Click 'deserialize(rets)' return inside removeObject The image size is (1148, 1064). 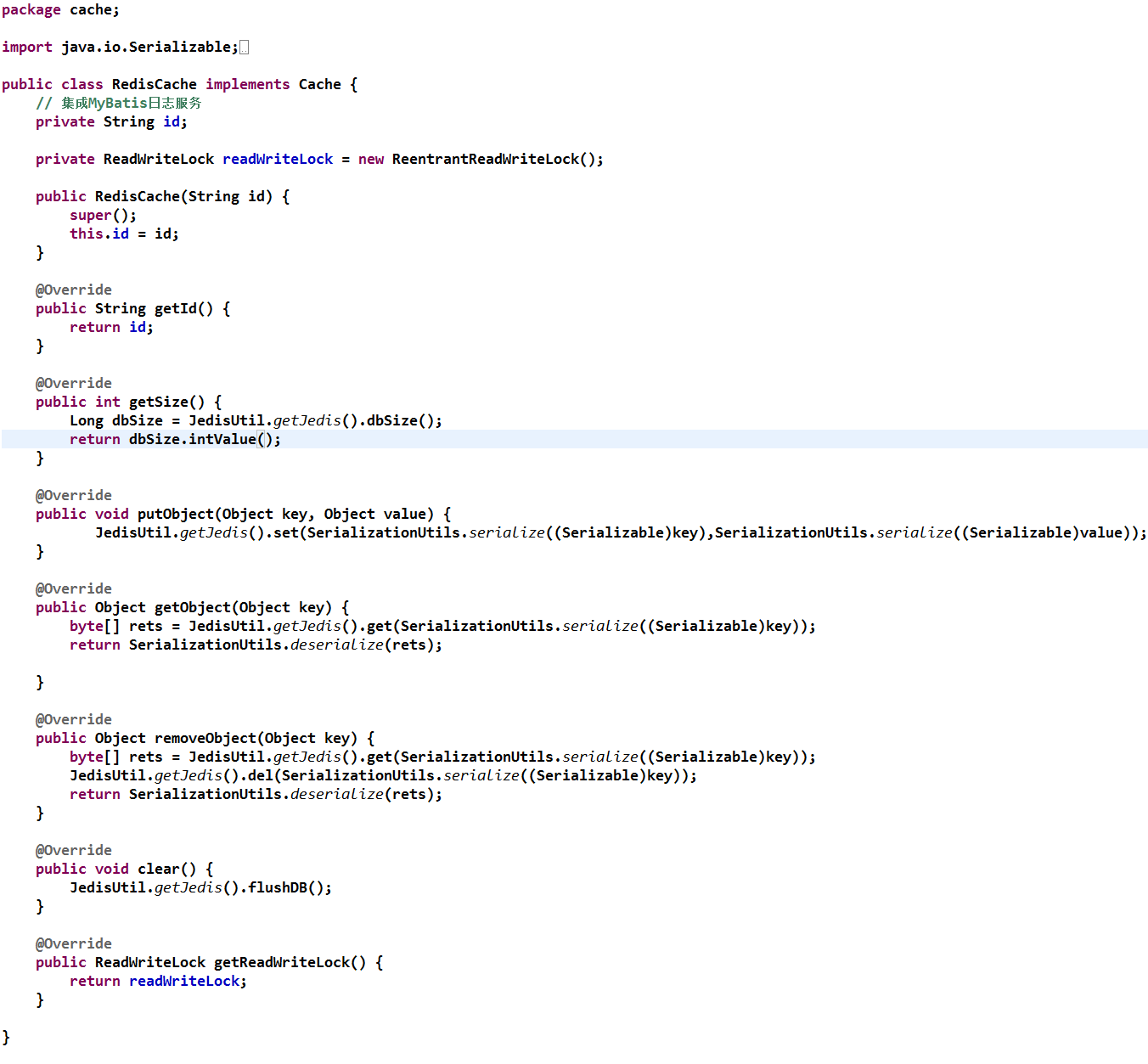[362, 795]
